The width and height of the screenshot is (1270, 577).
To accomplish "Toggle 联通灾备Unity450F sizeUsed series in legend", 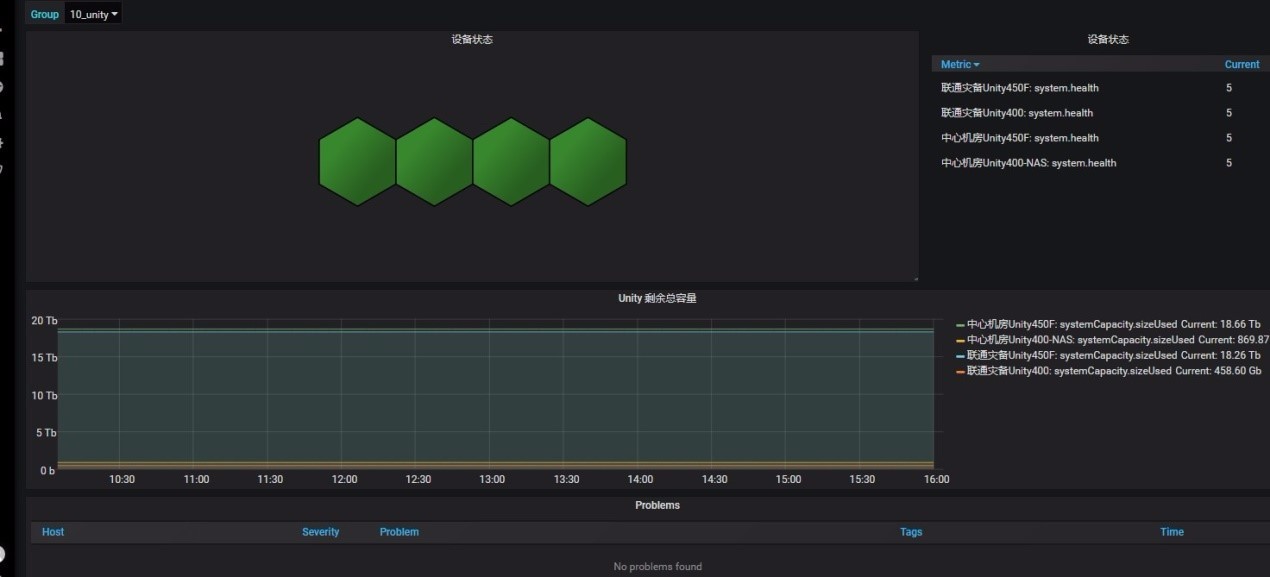I will [x=1071, y=355].
